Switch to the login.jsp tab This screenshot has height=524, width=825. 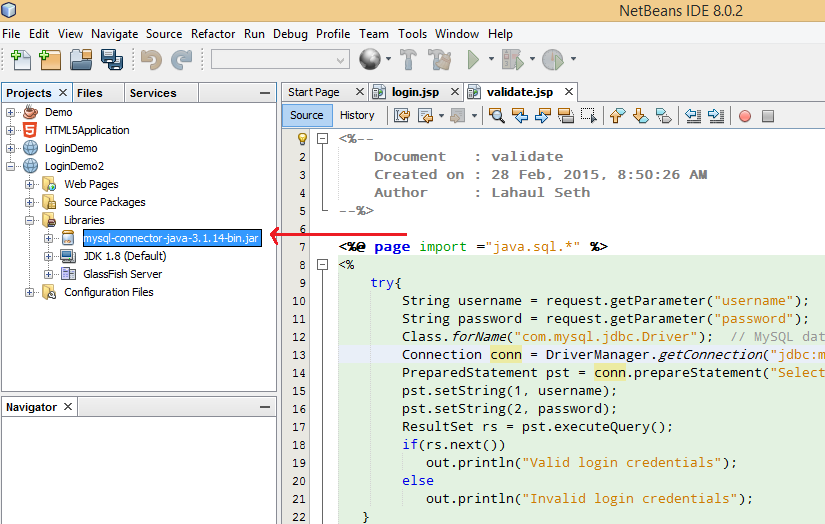pyautogui.click(x=414, y=92)
